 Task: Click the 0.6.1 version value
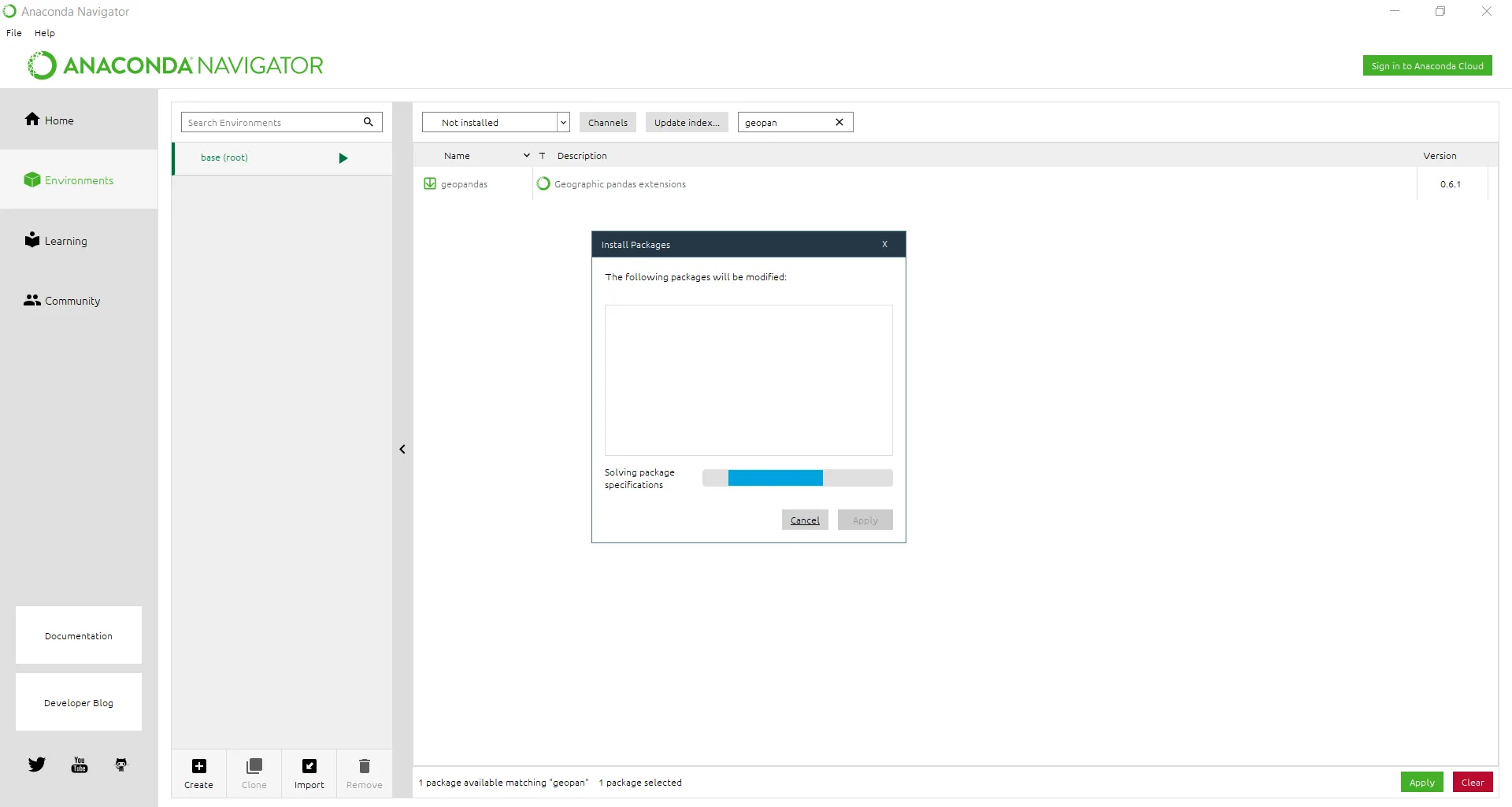[x=1451, y=184]
